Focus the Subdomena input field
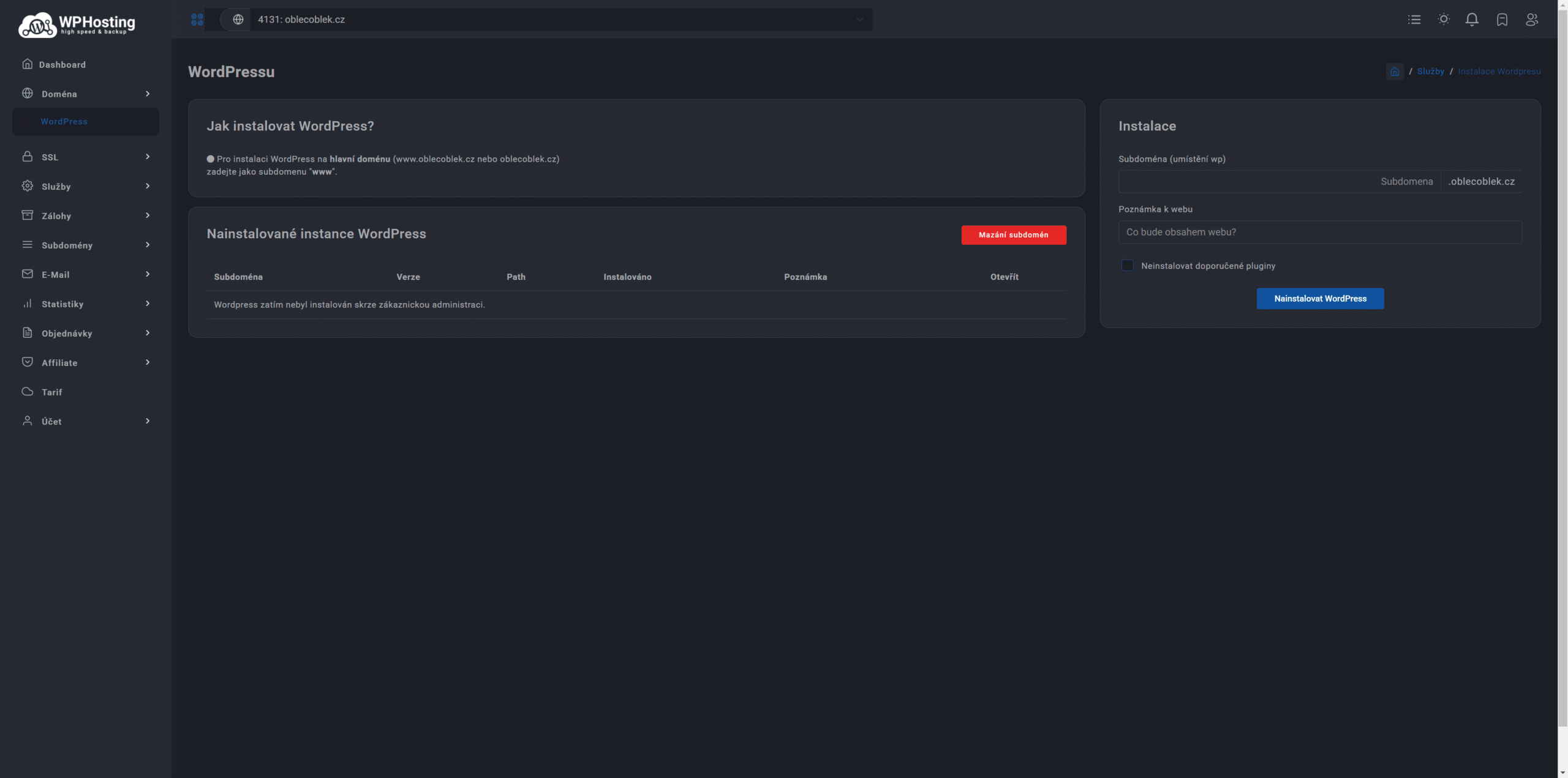Screen dimensions: 1568x778 pos(1280,182)
